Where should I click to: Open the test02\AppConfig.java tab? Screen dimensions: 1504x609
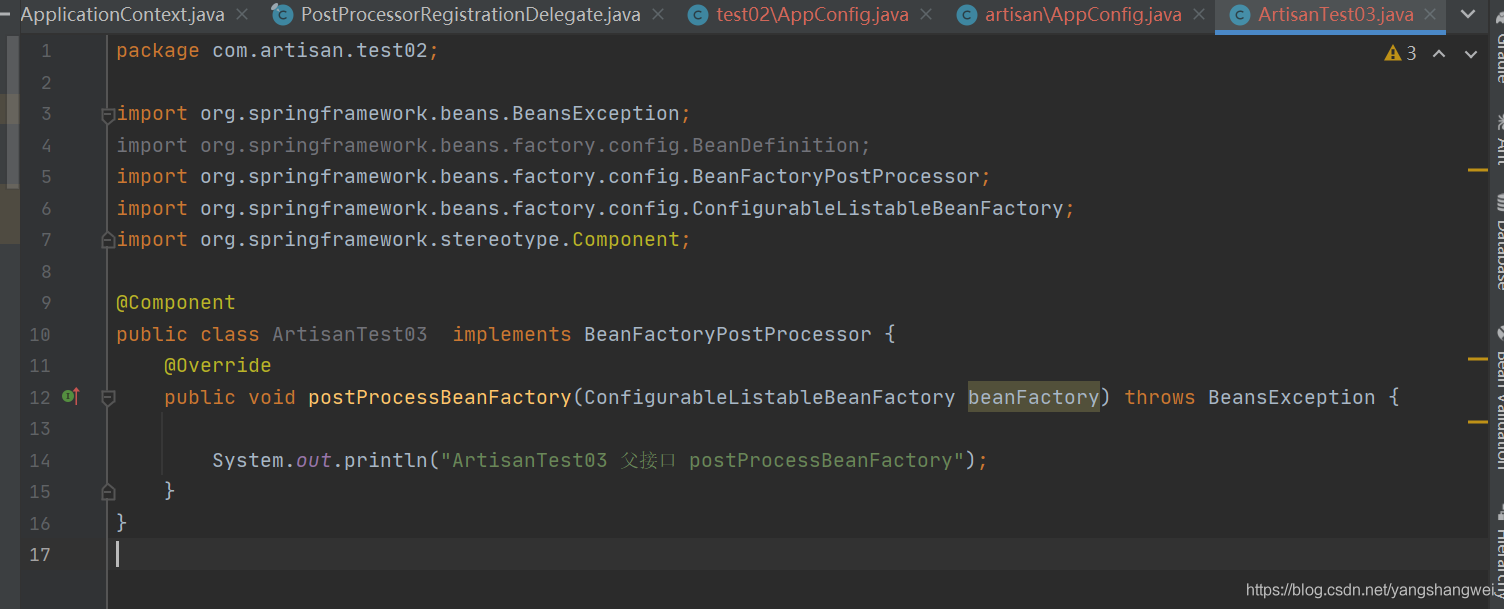click(x=810, y=15)
